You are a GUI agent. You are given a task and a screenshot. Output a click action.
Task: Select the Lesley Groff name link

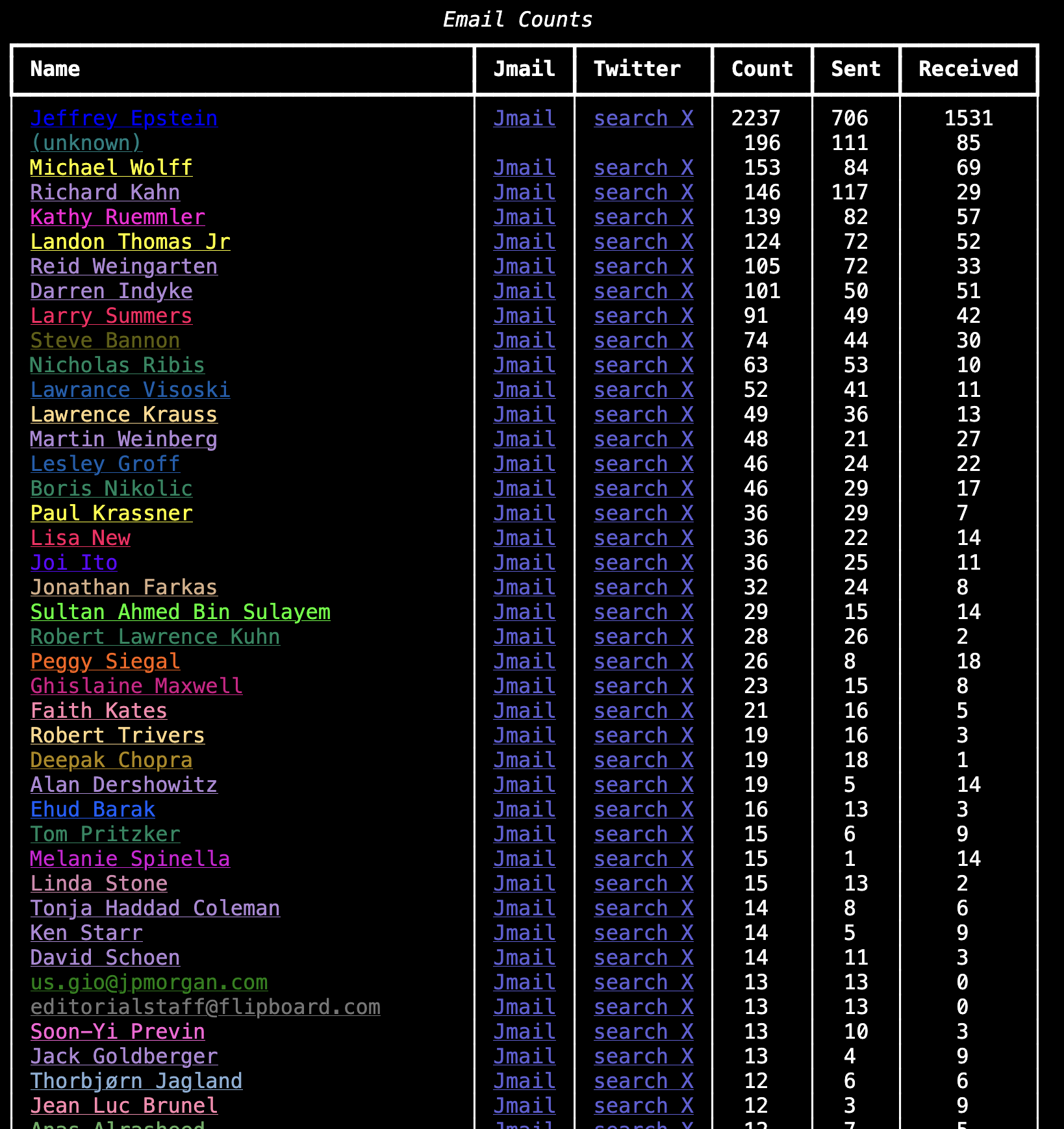(x=105, y=464)
